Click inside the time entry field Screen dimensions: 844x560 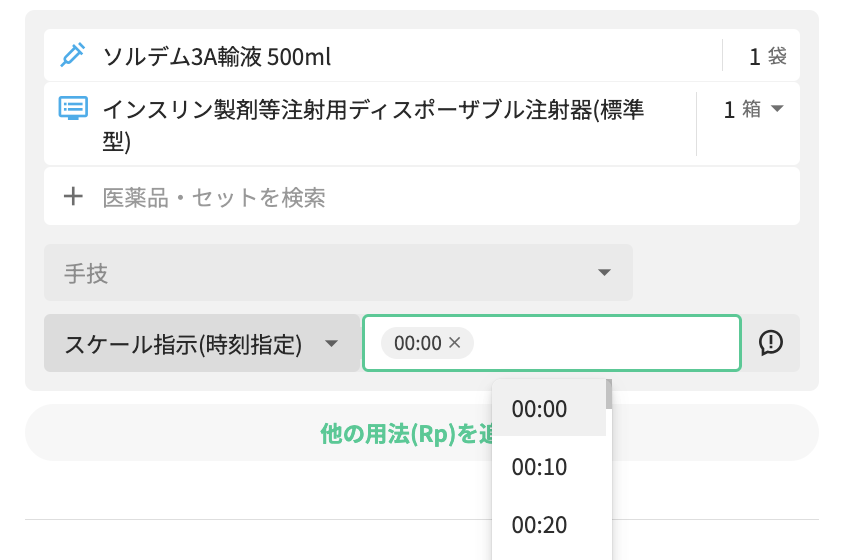pos(600,343)
